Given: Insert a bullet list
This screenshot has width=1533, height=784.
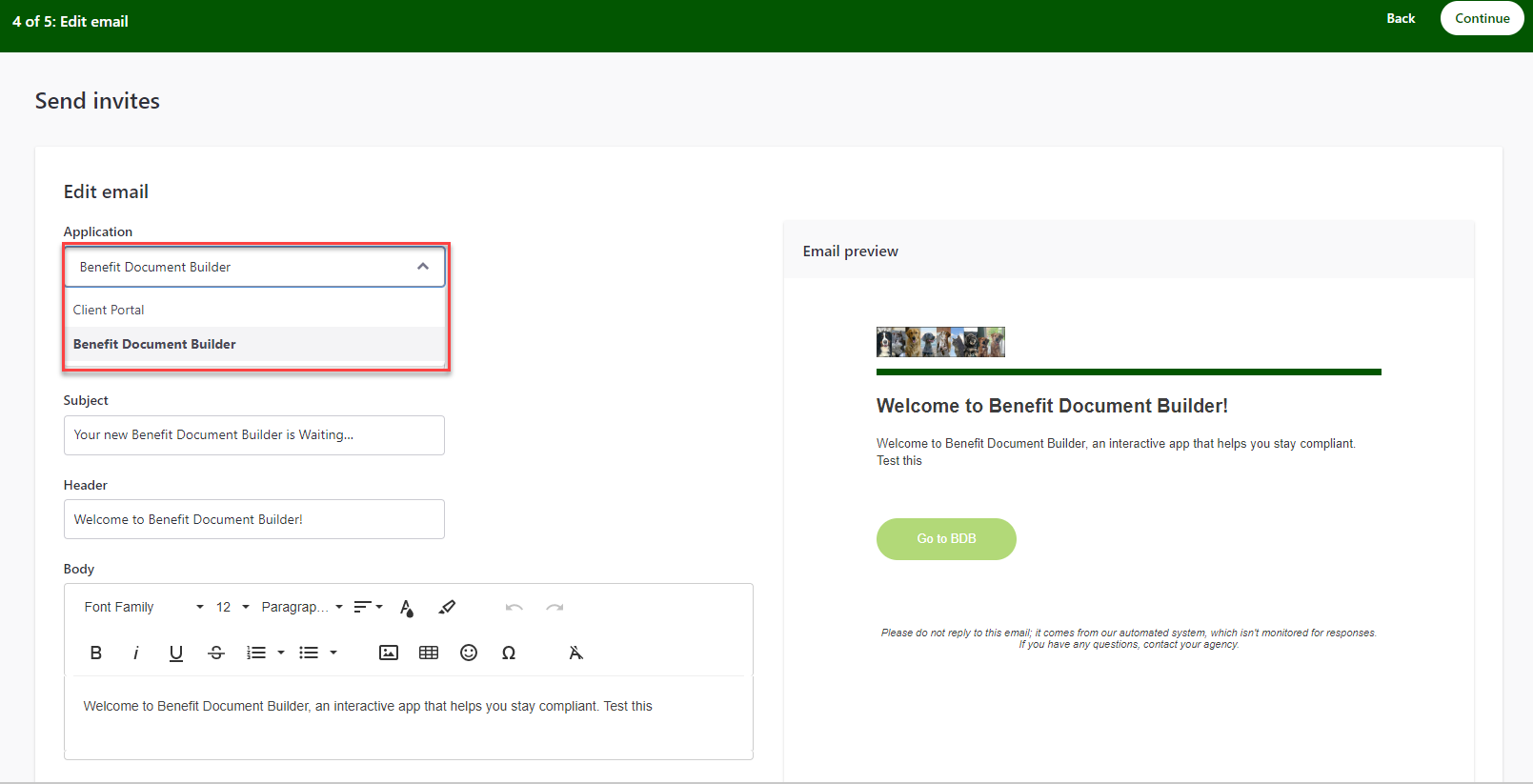Looking at the screenshot, I should (309, 653).
